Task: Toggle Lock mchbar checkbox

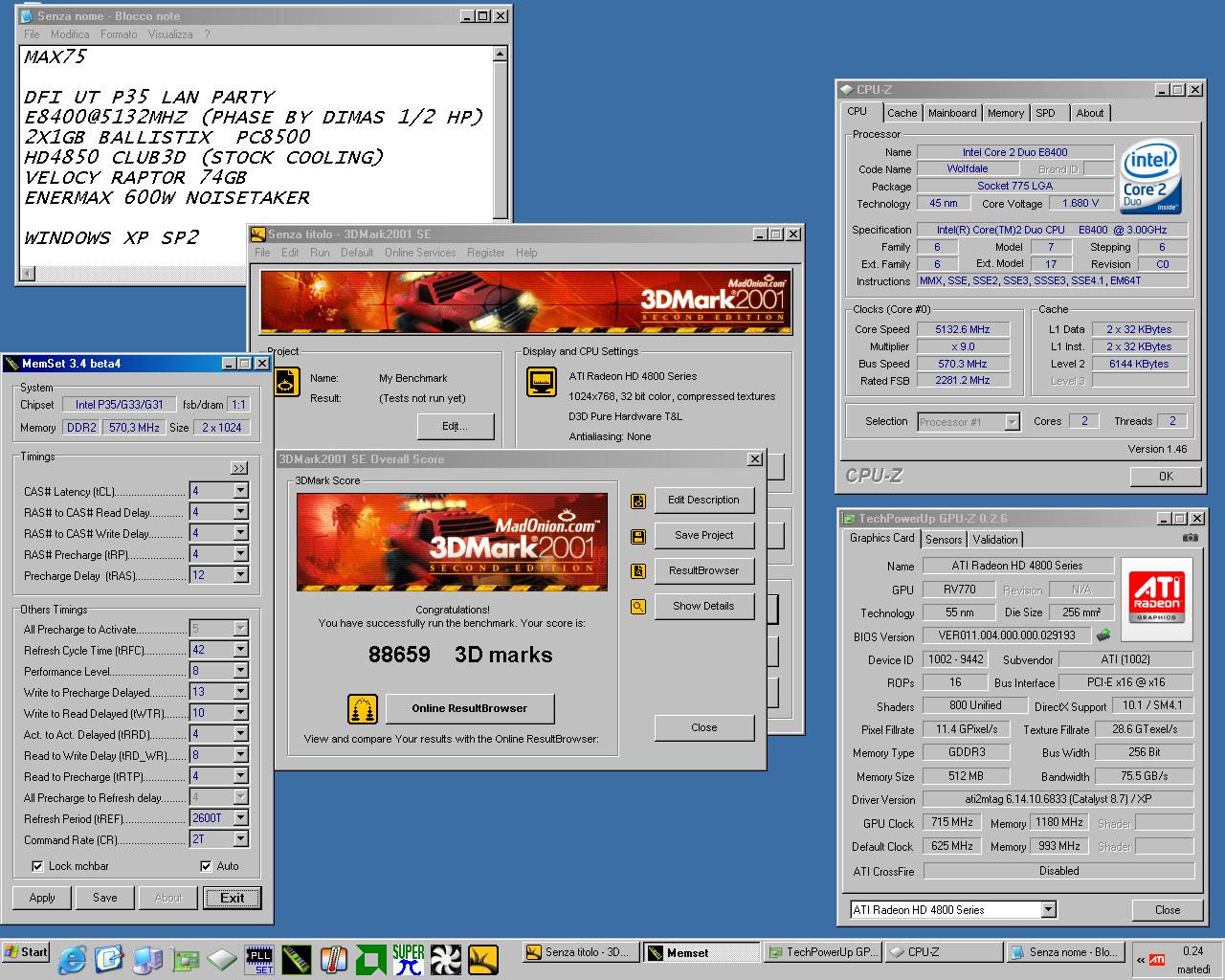Action: tap(37, 866)
